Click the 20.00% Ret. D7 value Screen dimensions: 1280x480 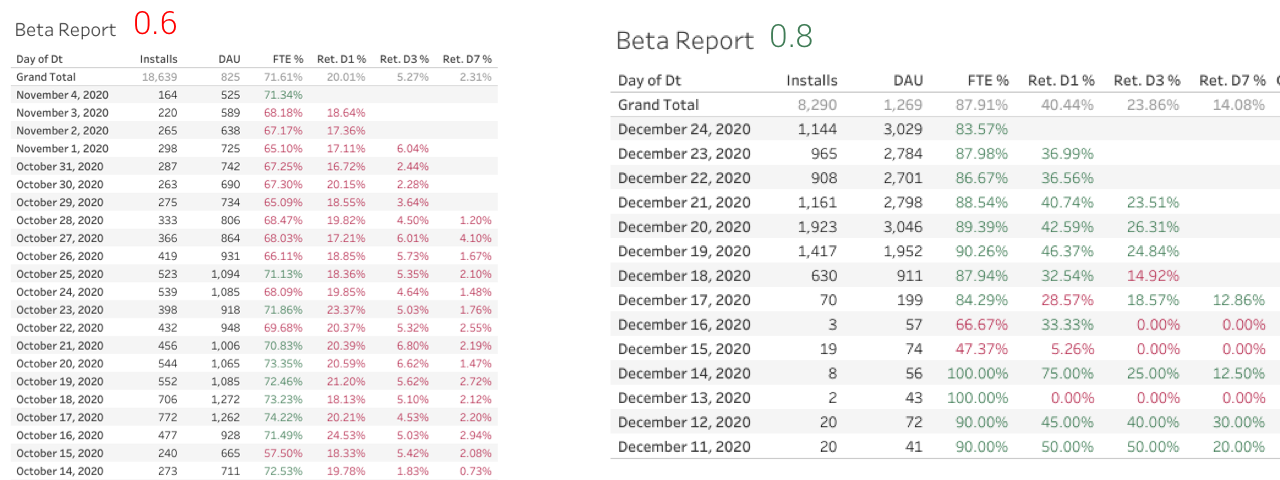pos(1238,447)
